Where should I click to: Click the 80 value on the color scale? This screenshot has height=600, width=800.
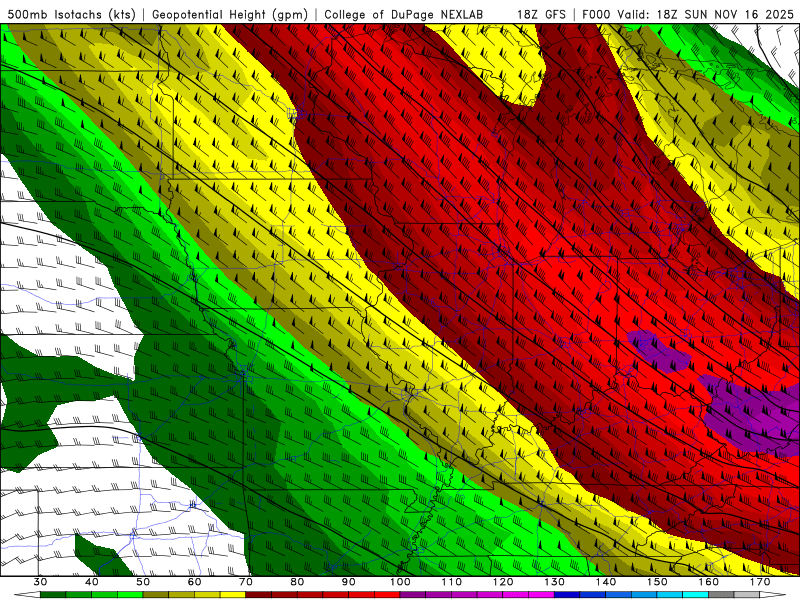(x=297, y=582)
